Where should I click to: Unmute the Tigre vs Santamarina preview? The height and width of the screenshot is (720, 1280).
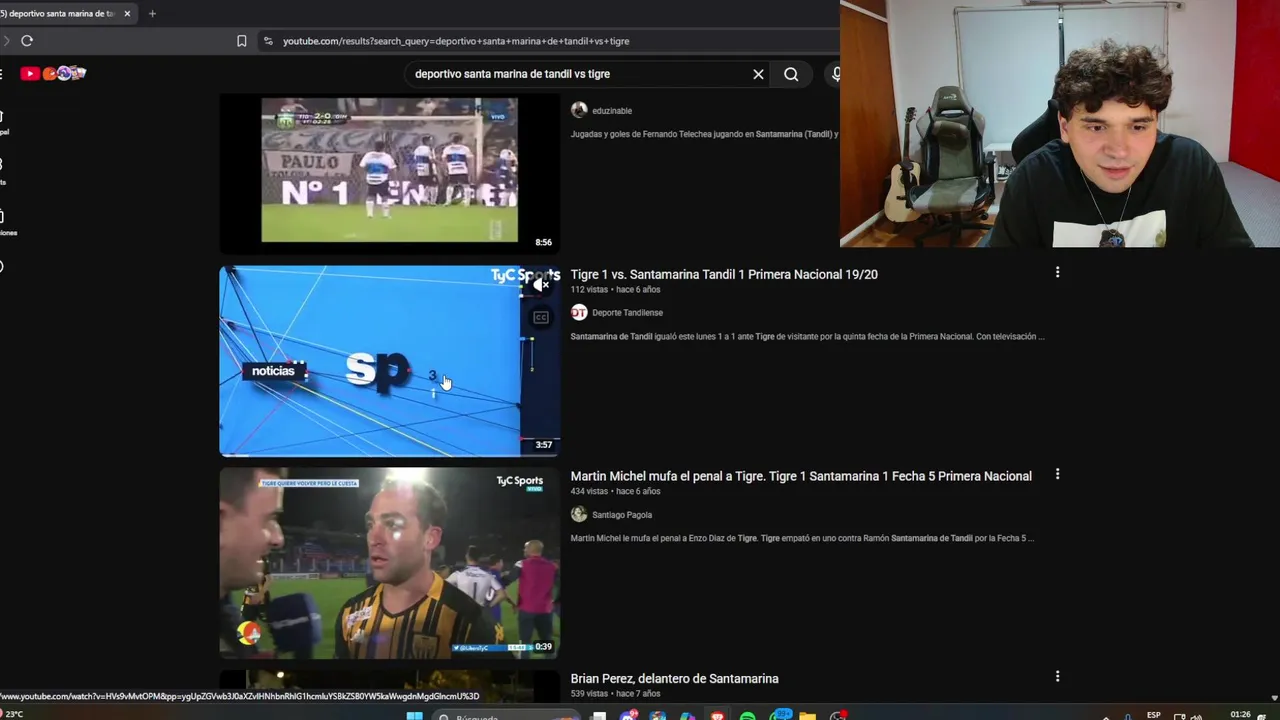[541, 285]
